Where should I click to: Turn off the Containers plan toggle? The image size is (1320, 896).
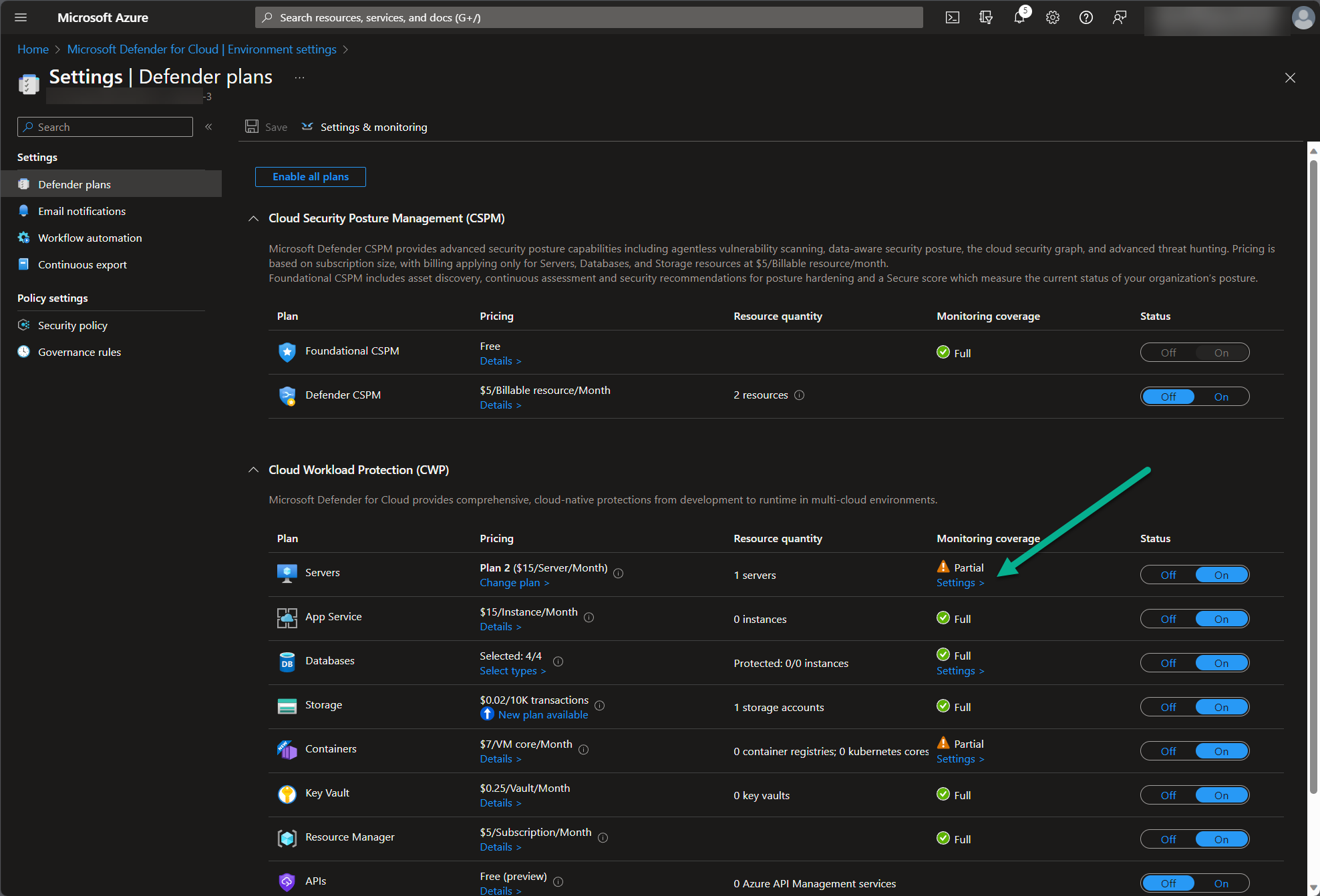pos(1168,750)
